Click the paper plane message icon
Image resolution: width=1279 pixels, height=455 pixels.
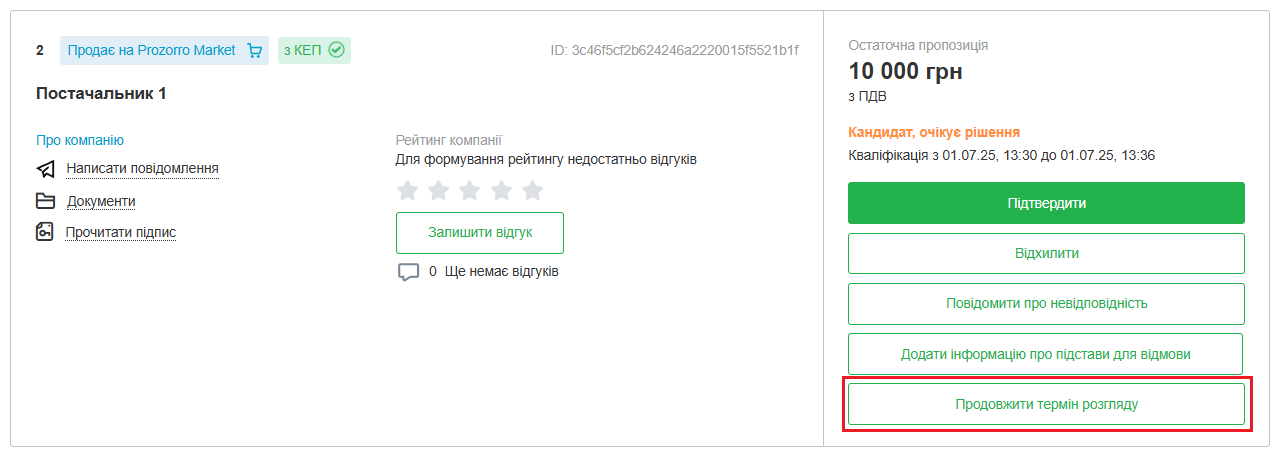(x=45, y=169)
